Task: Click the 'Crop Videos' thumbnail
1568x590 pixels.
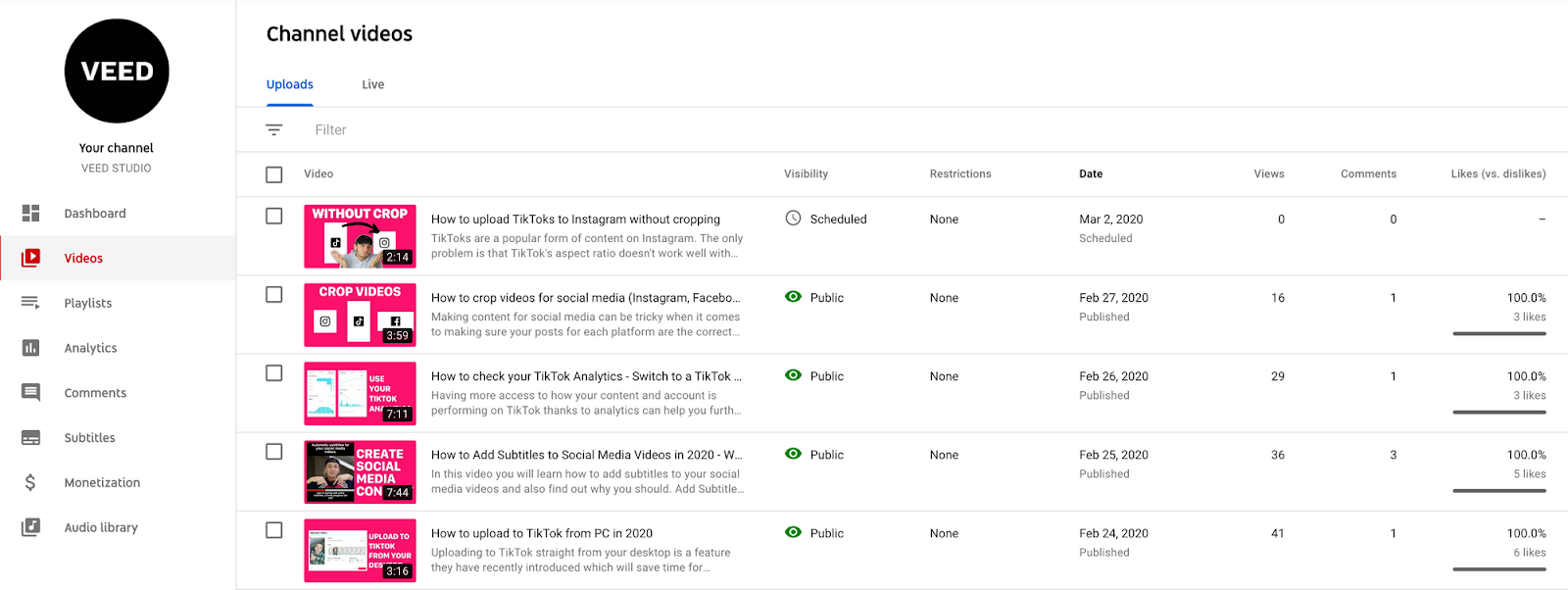Action: (x=360, y=315)
